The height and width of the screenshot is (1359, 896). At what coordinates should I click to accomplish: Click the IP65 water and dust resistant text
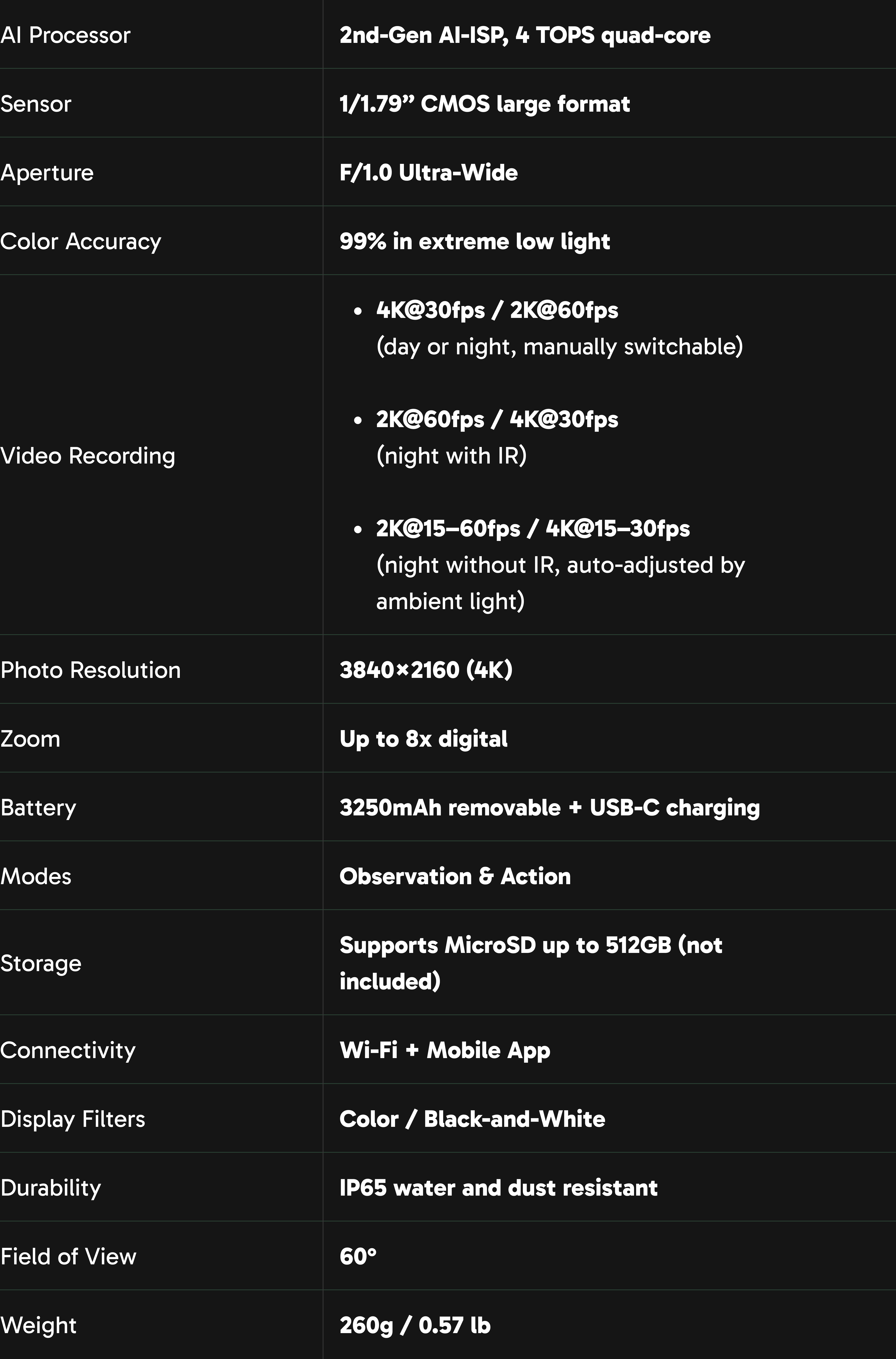[498, 1188]
